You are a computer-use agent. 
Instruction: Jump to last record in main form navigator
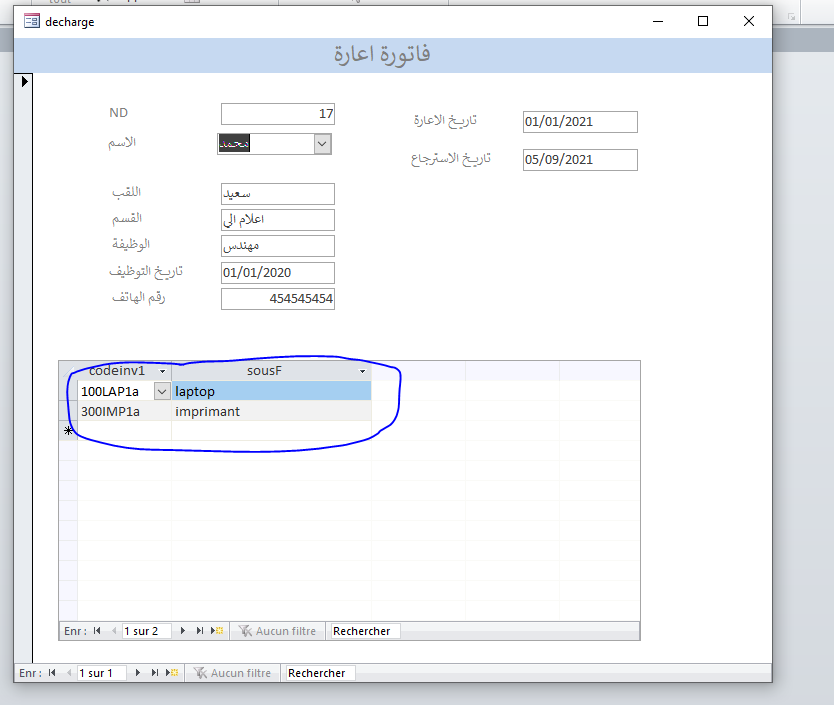pos(155,673)
